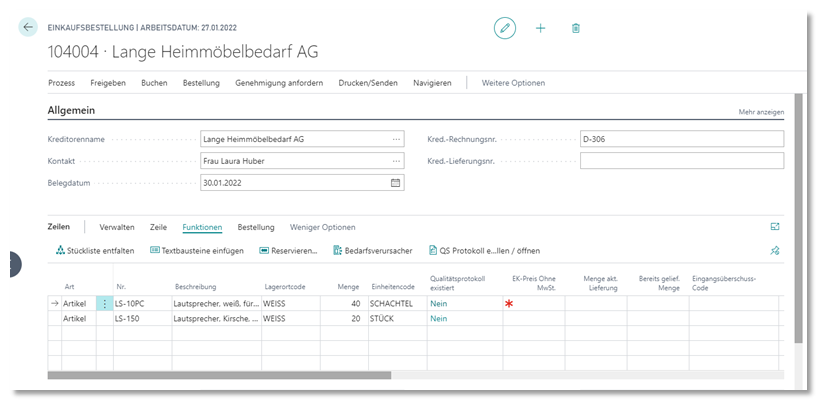Click the pencil edit icon
Screen dimensions: 821x404
coord(505,28)
